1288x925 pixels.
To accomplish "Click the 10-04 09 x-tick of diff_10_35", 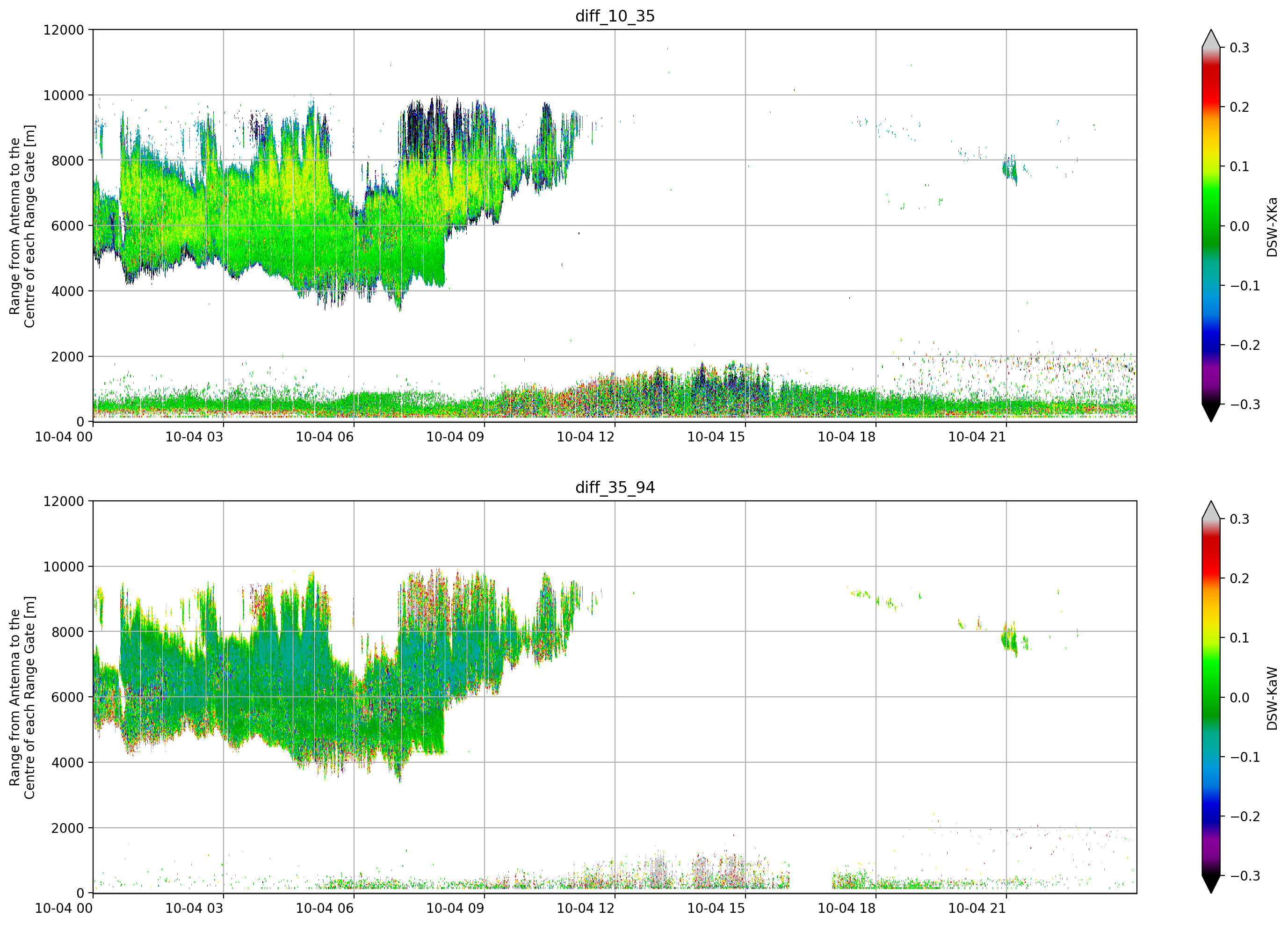I will (456, 437).
